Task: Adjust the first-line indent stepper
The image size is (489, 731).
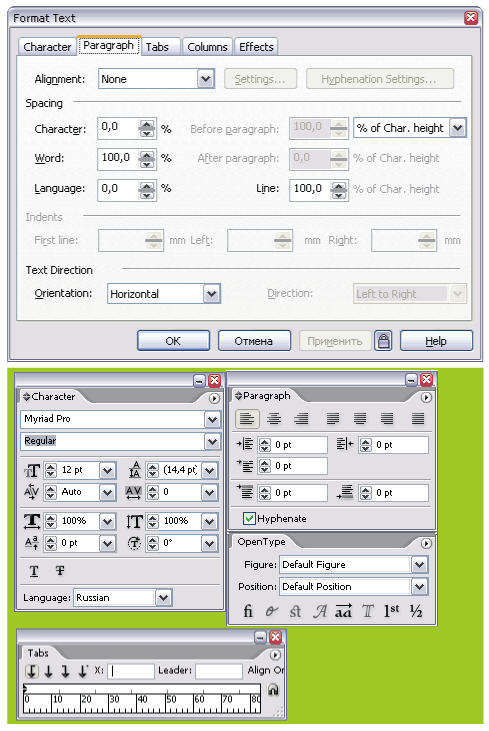Action: (x=265, y=466)
